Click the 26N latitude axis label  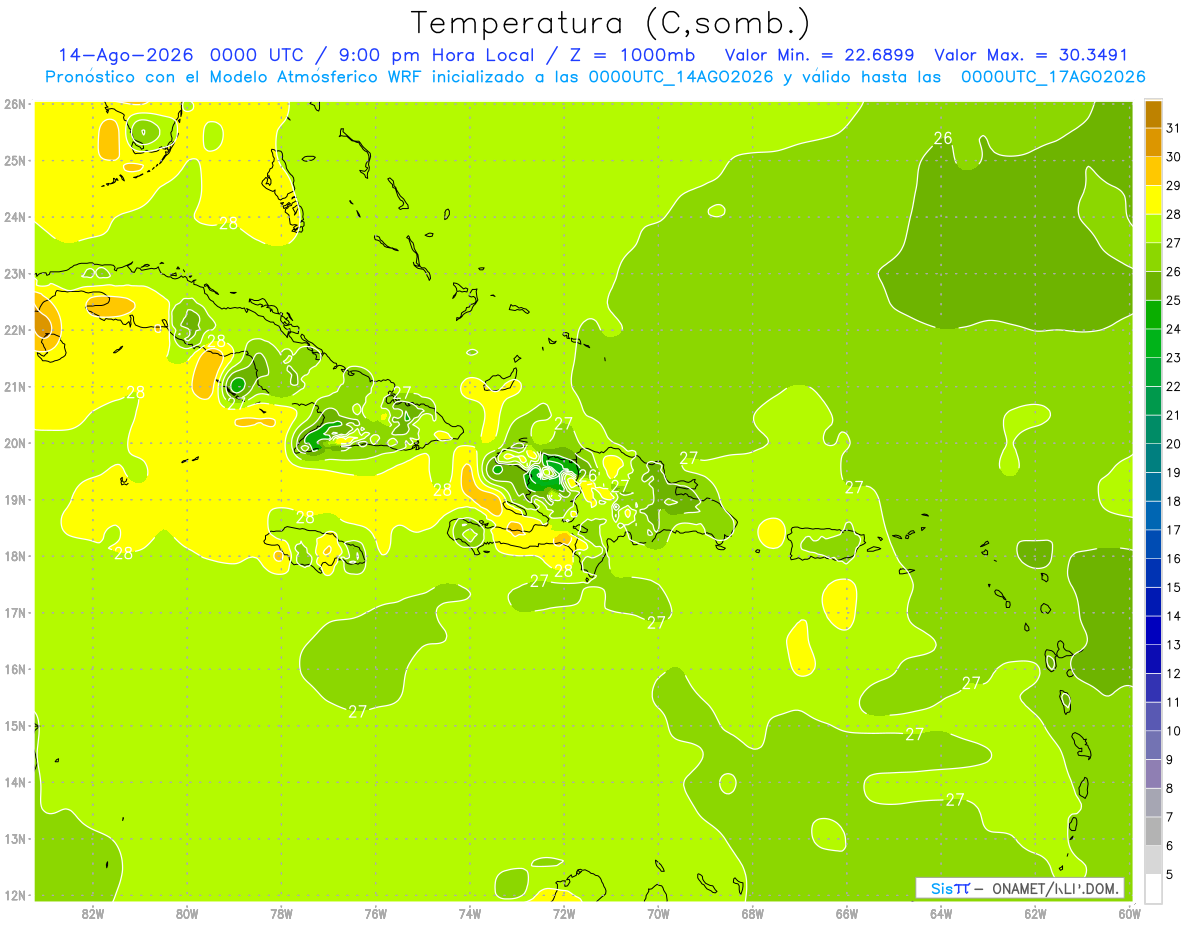pos(15,104)
